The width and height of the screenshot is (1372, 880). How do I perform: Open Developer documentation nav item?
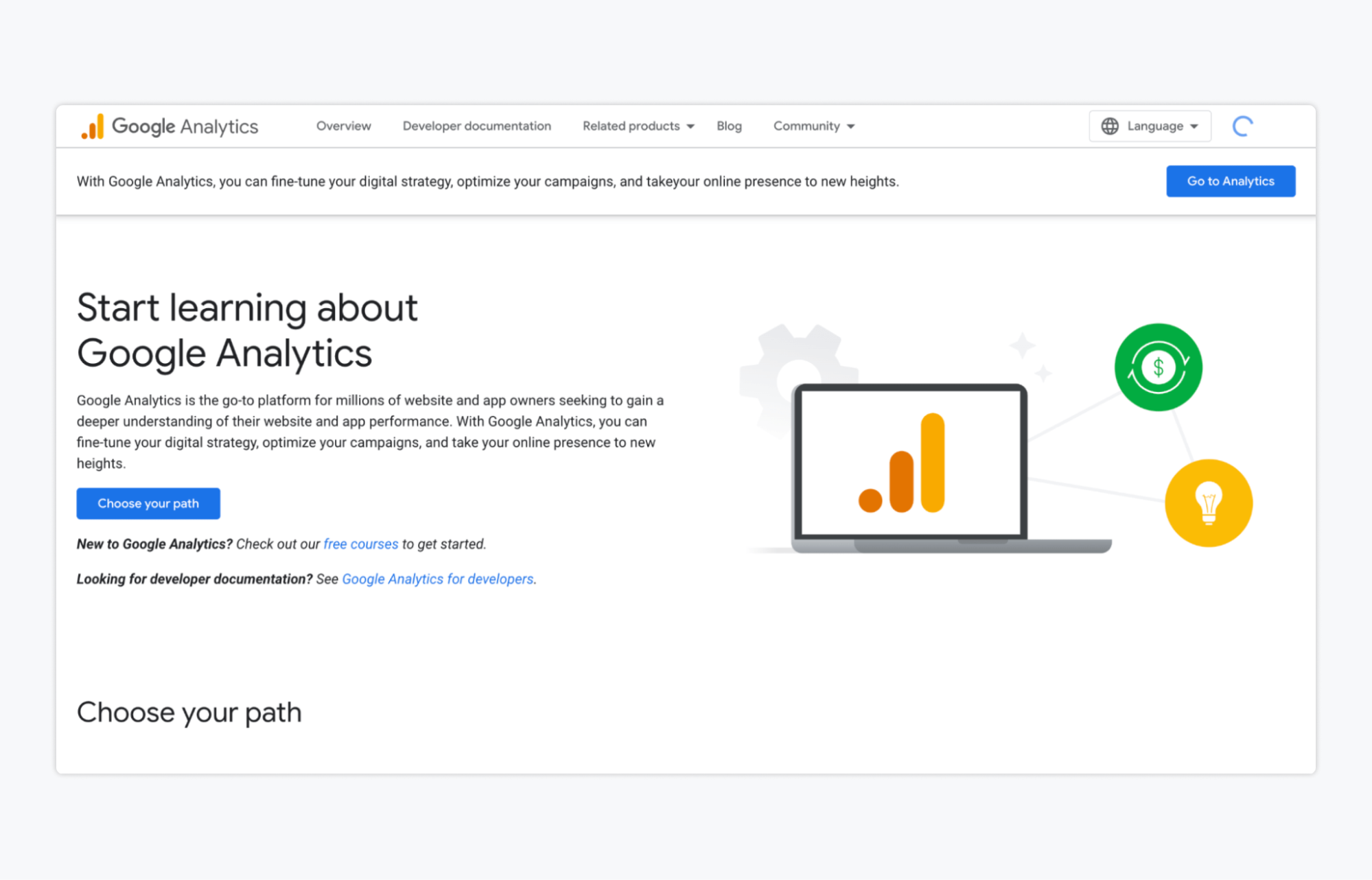pyautogui.click(x=477, y=126)
